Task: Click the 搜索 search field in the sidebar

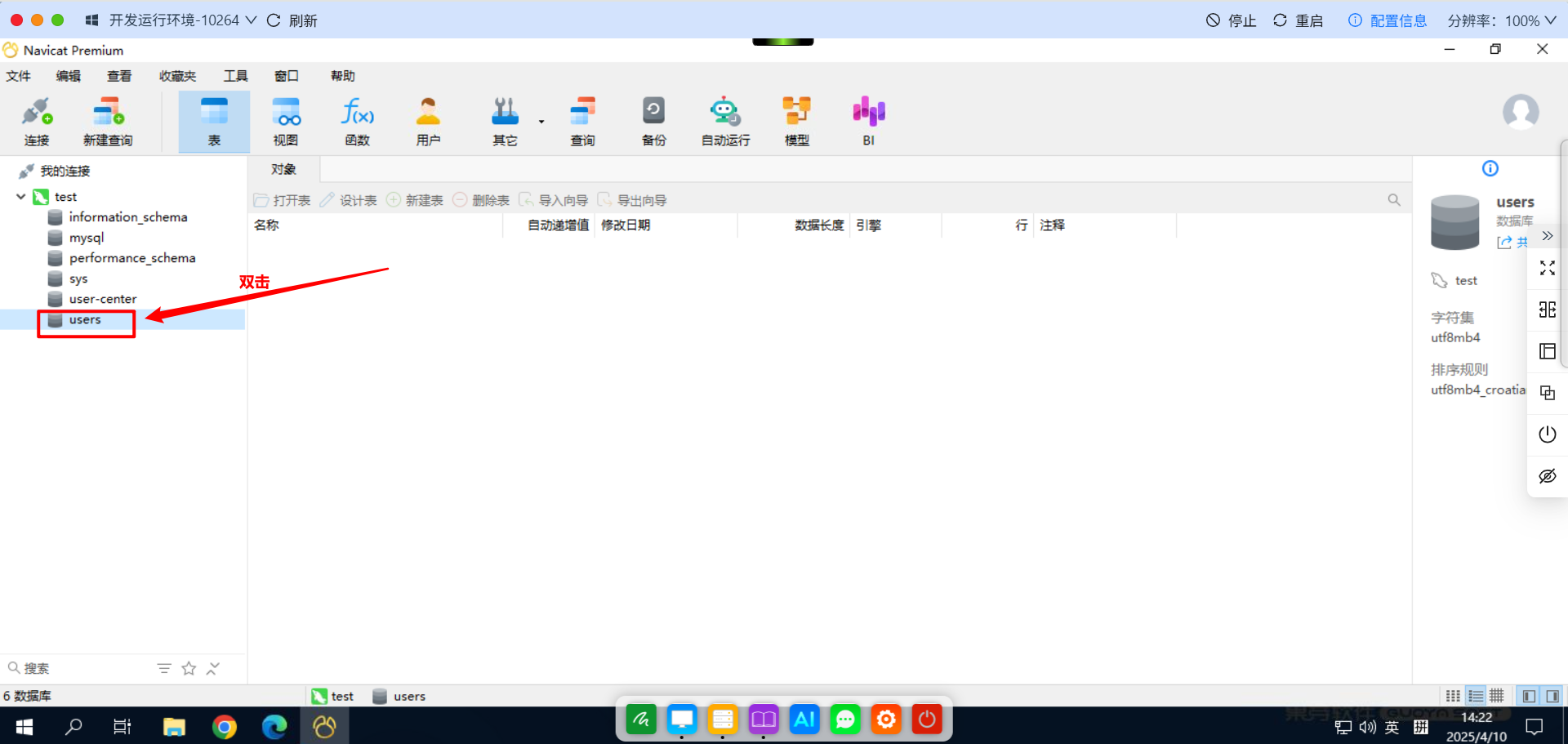Action: tap(78, 668)
